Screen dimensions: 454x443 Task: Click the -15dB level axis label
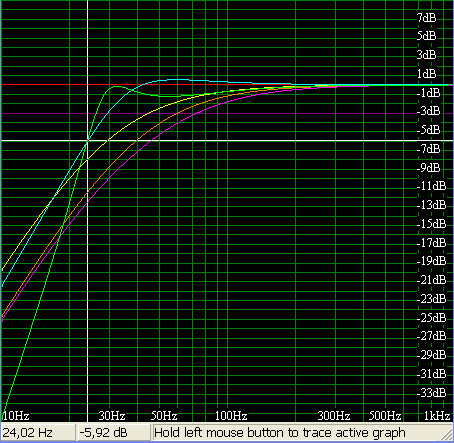point(431,223)
